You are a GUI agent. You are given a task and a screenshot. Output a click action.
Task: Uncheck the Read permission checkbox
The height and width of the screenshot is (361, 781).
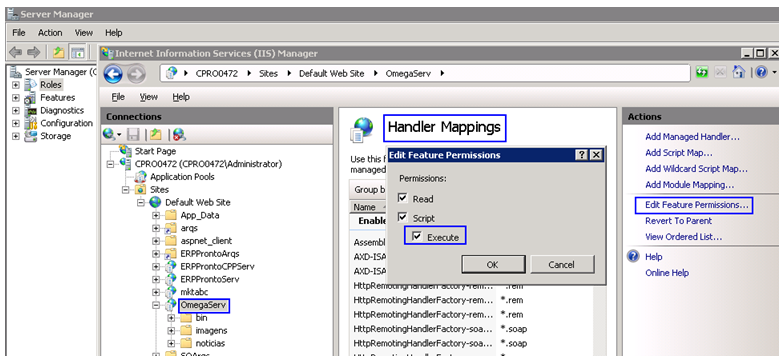click(x=403, y=199)
